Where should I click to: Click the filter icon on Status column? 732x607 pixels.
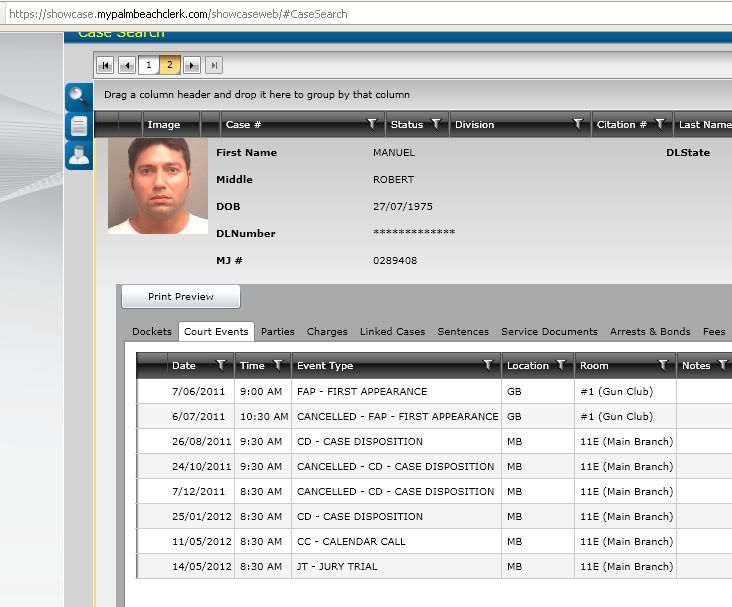435,125
